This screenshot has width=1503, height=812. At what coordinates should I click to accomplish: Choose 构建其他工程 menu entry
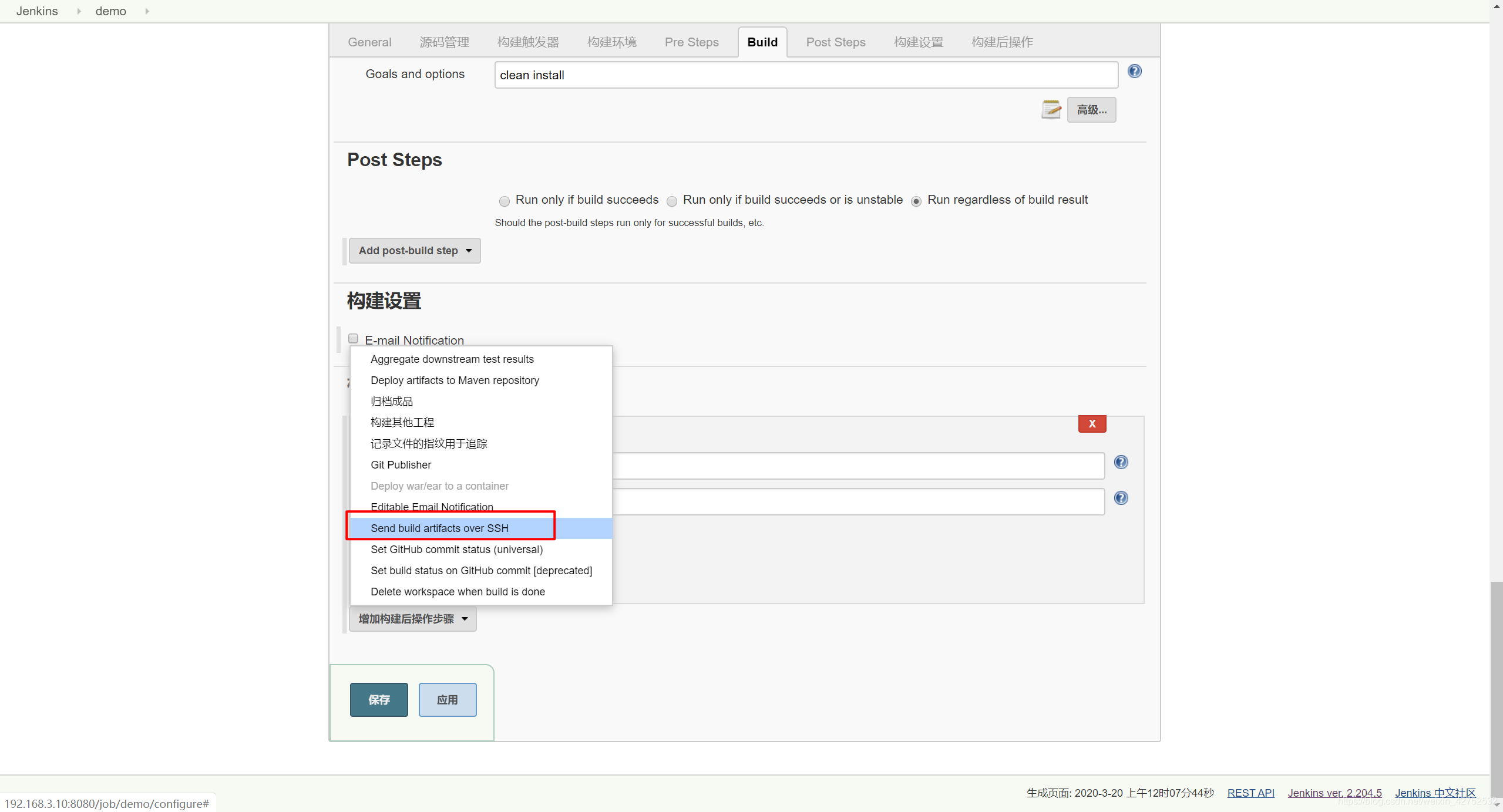click(481, 423)
